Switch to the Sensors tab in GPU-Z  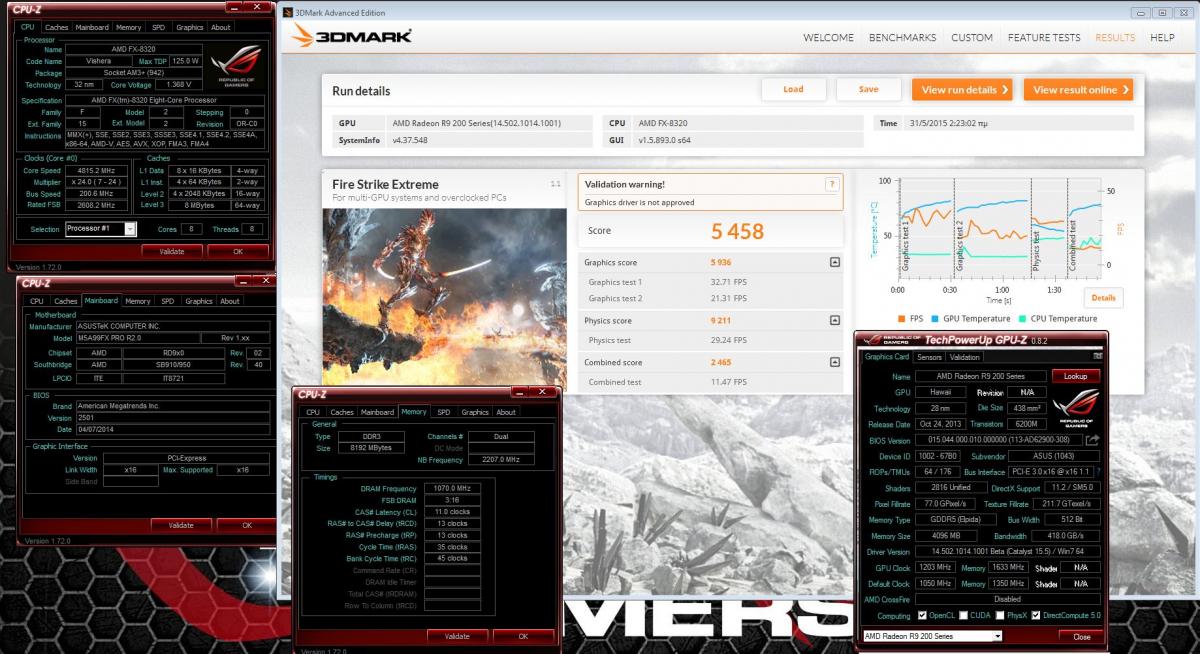(929, 356)
